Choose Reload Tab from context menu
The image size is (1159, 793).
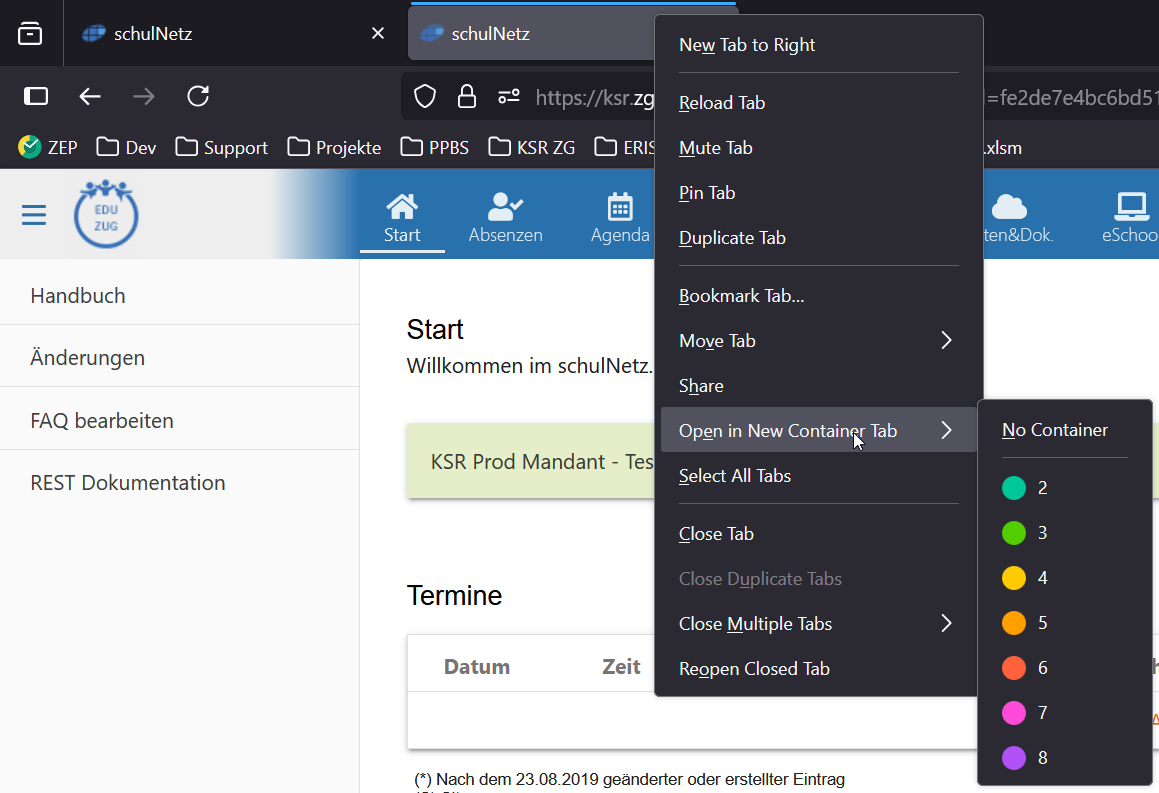coord(819,103)
